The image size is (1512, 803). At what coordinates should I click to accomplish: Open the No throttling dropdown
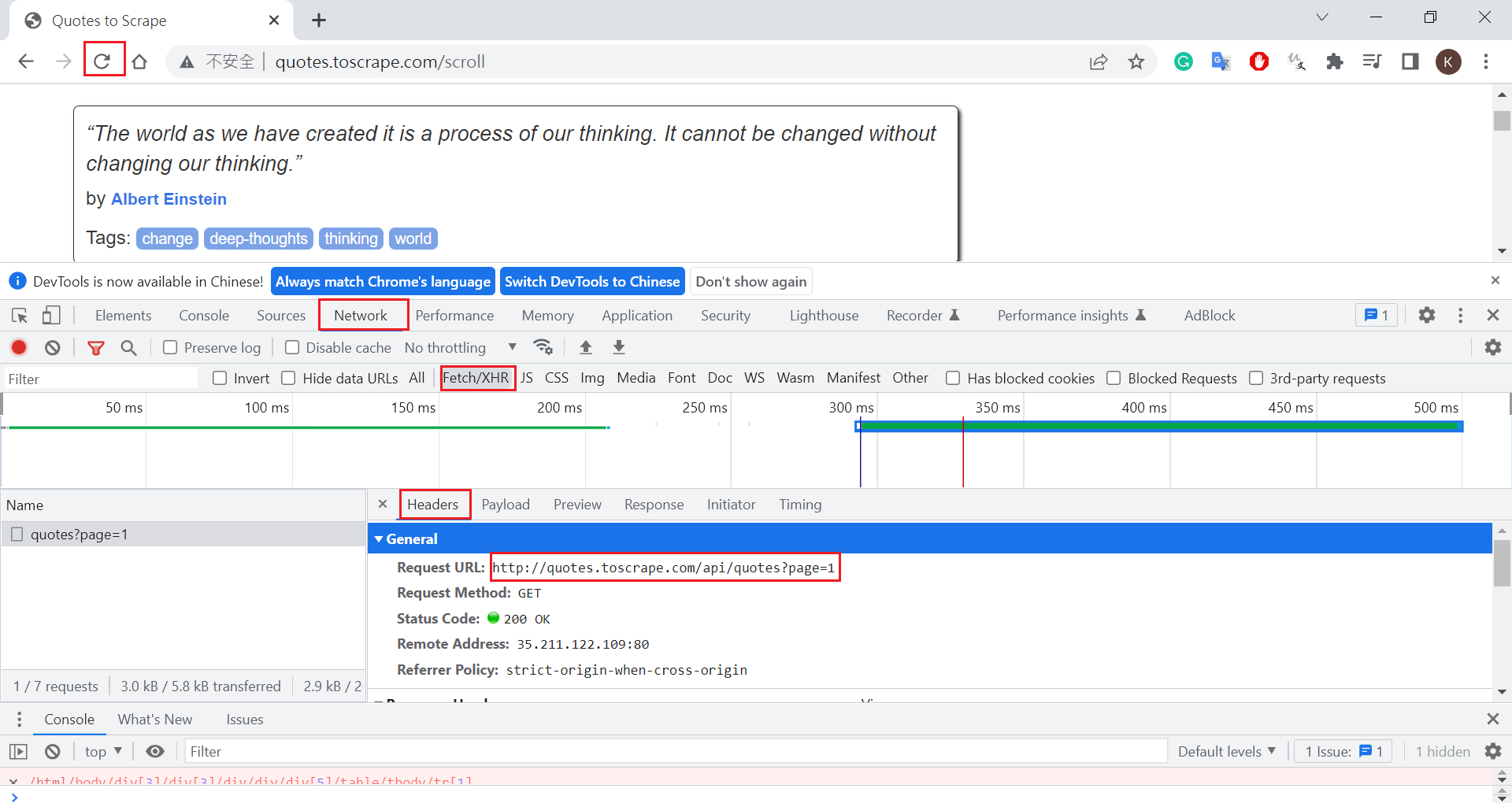(461, 347)
